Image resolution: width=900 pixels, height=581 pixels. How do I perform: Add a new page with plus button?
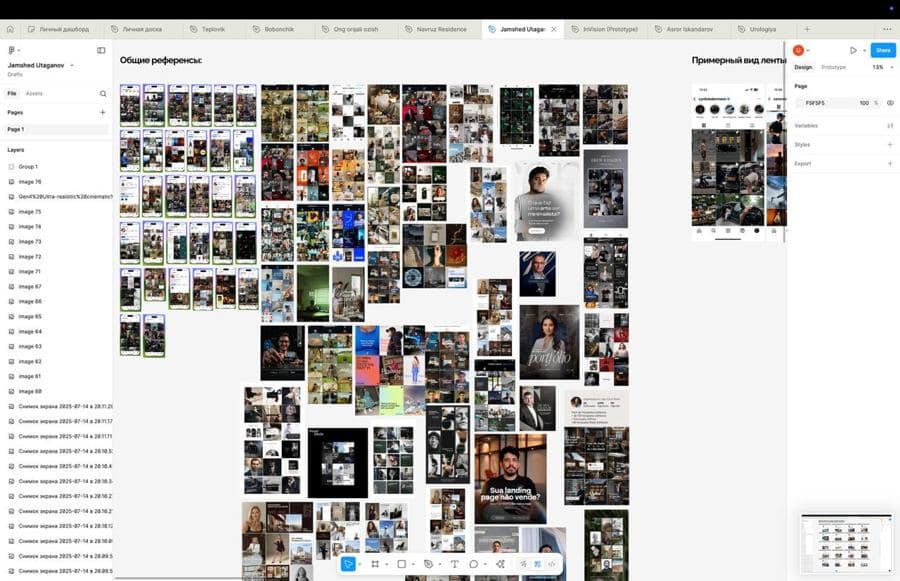click(x=103, y=113)
